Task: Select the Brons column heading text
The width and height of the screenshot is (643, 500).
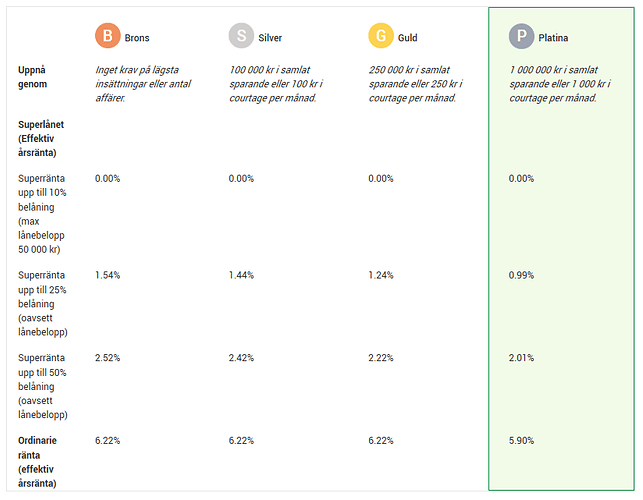Action: coord(138,38)
